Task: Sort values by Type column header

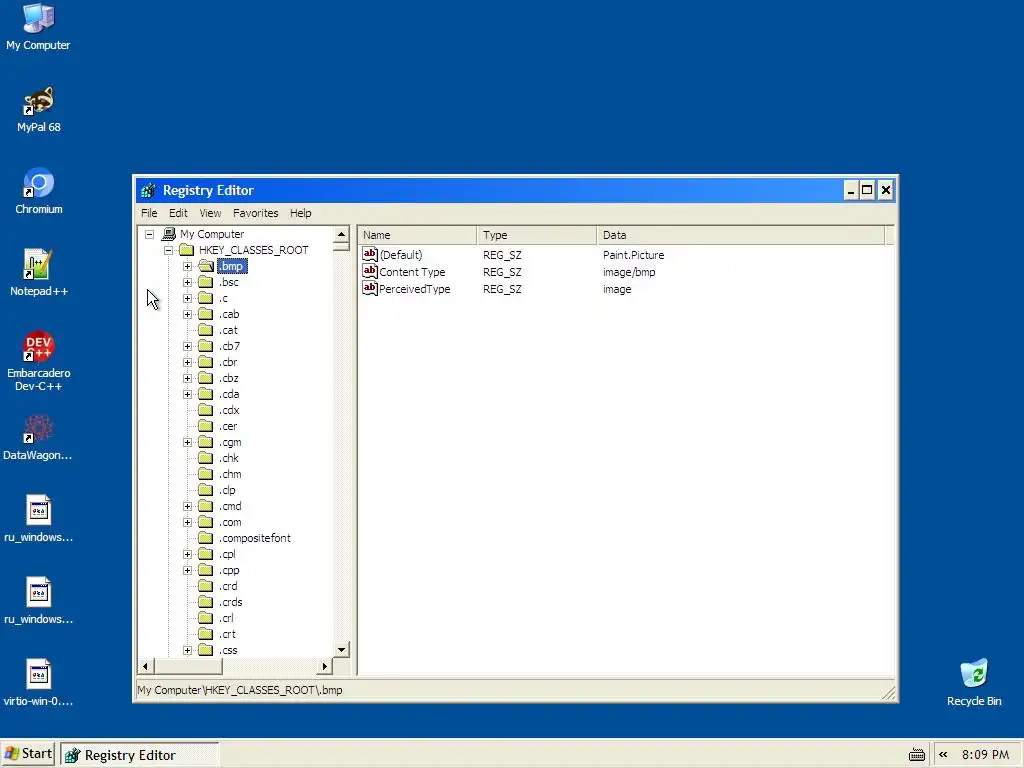Action: coord(537,235)
